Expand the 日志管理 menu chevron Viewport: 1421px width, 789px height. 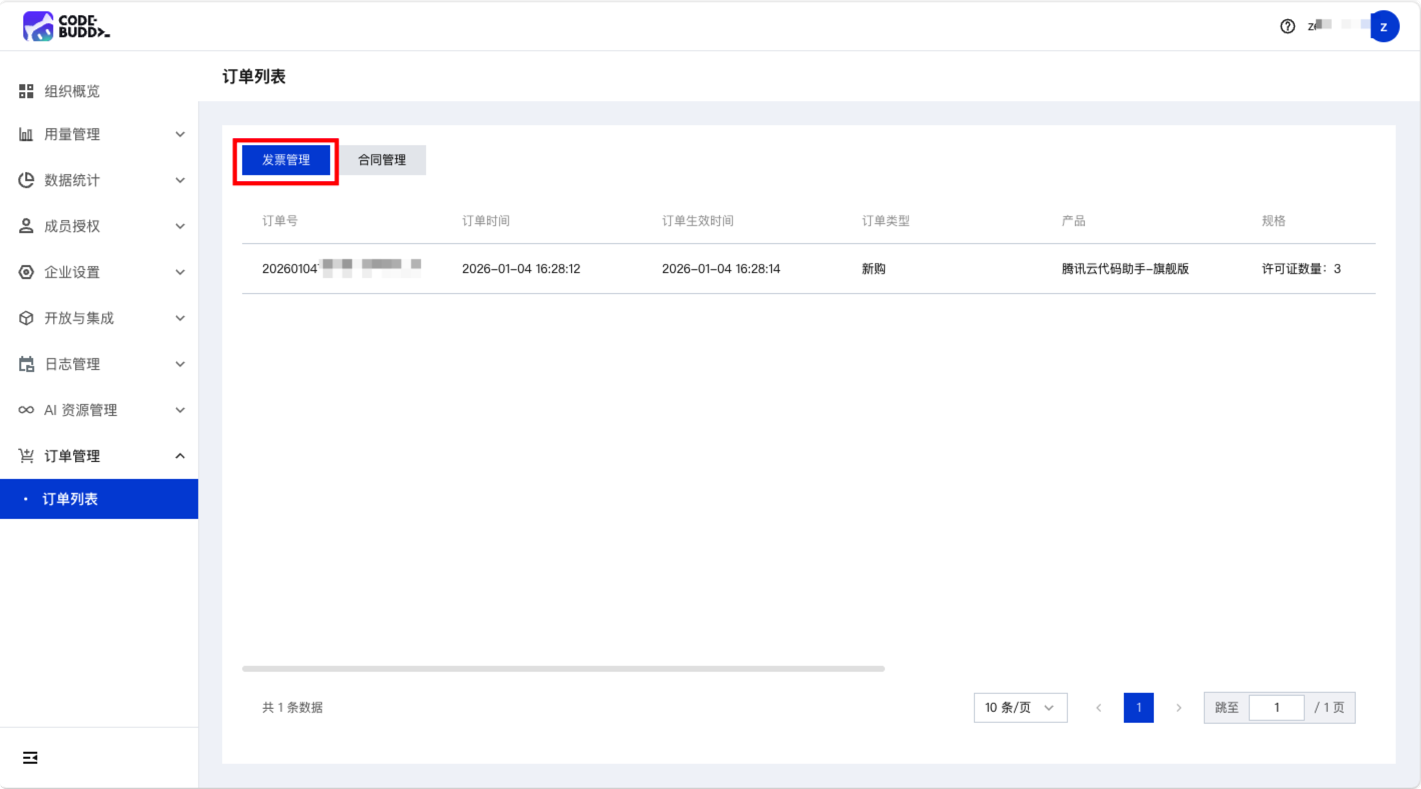coord(180,364)
